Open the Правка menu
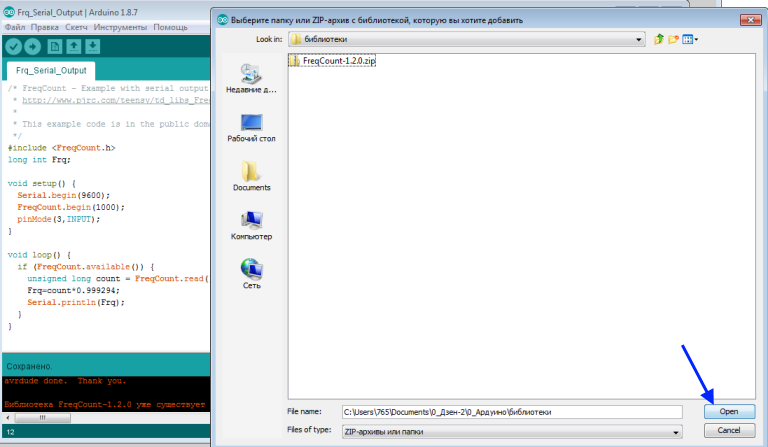 (45, 27)
